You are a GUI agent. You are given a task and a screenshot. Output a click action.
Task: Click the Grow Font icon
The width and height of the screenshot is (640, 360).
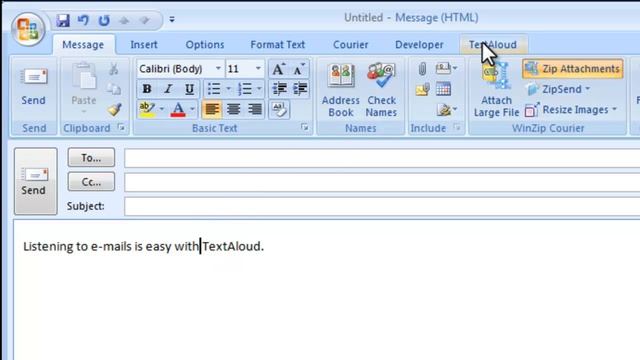pos(278,69)
